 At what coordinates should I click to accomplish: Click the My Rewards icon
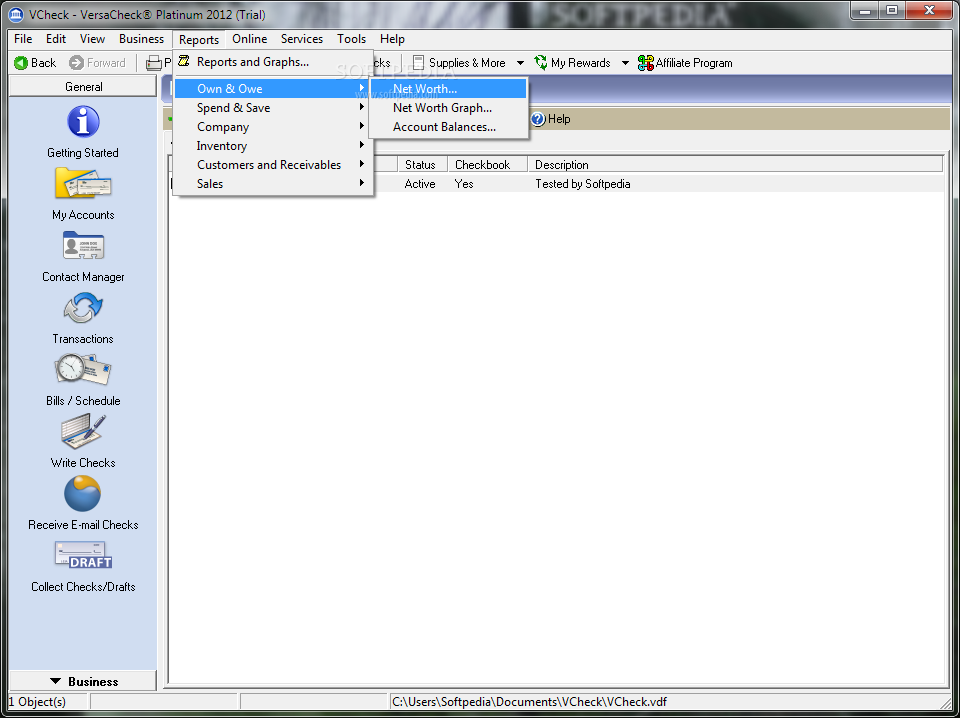tap(541, 62)
